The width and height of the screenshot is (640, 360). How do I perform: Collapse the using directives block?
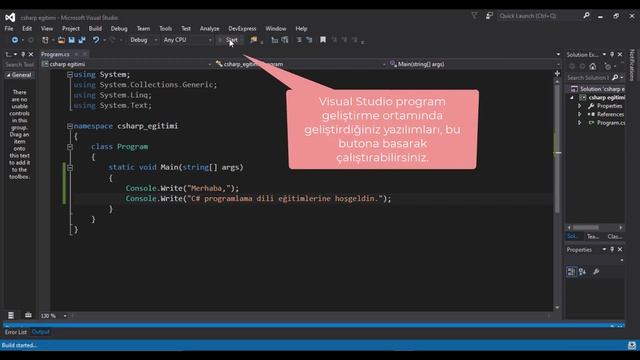click(x=70, y=75)
